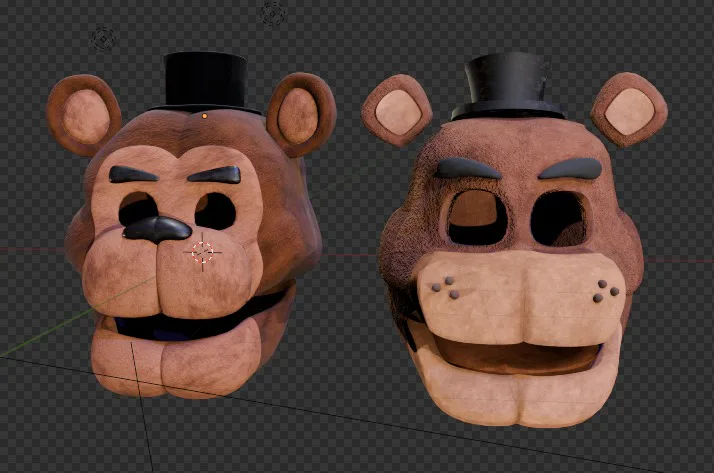Select the right head's right diamond-shaped ear

tap(629, 110)
